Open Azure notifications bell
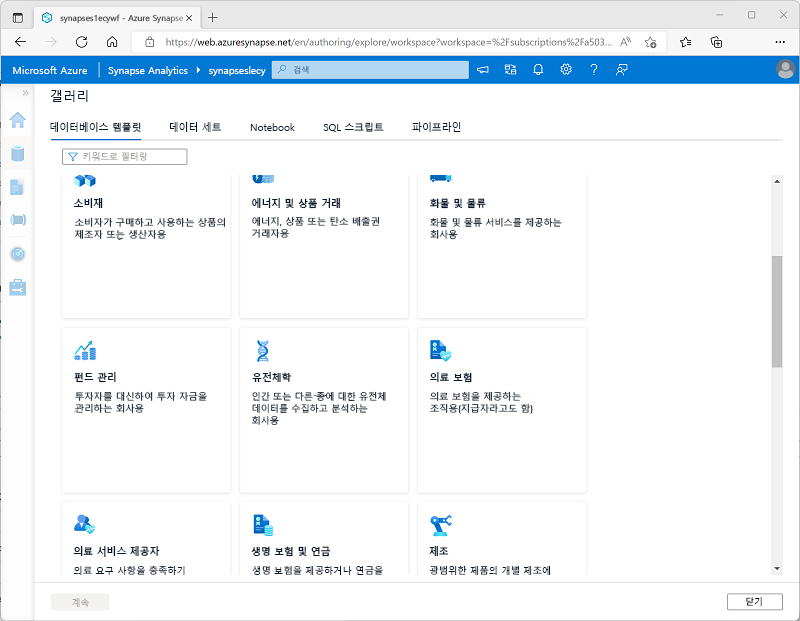This screenshot has height=621, width=800. 538,69
